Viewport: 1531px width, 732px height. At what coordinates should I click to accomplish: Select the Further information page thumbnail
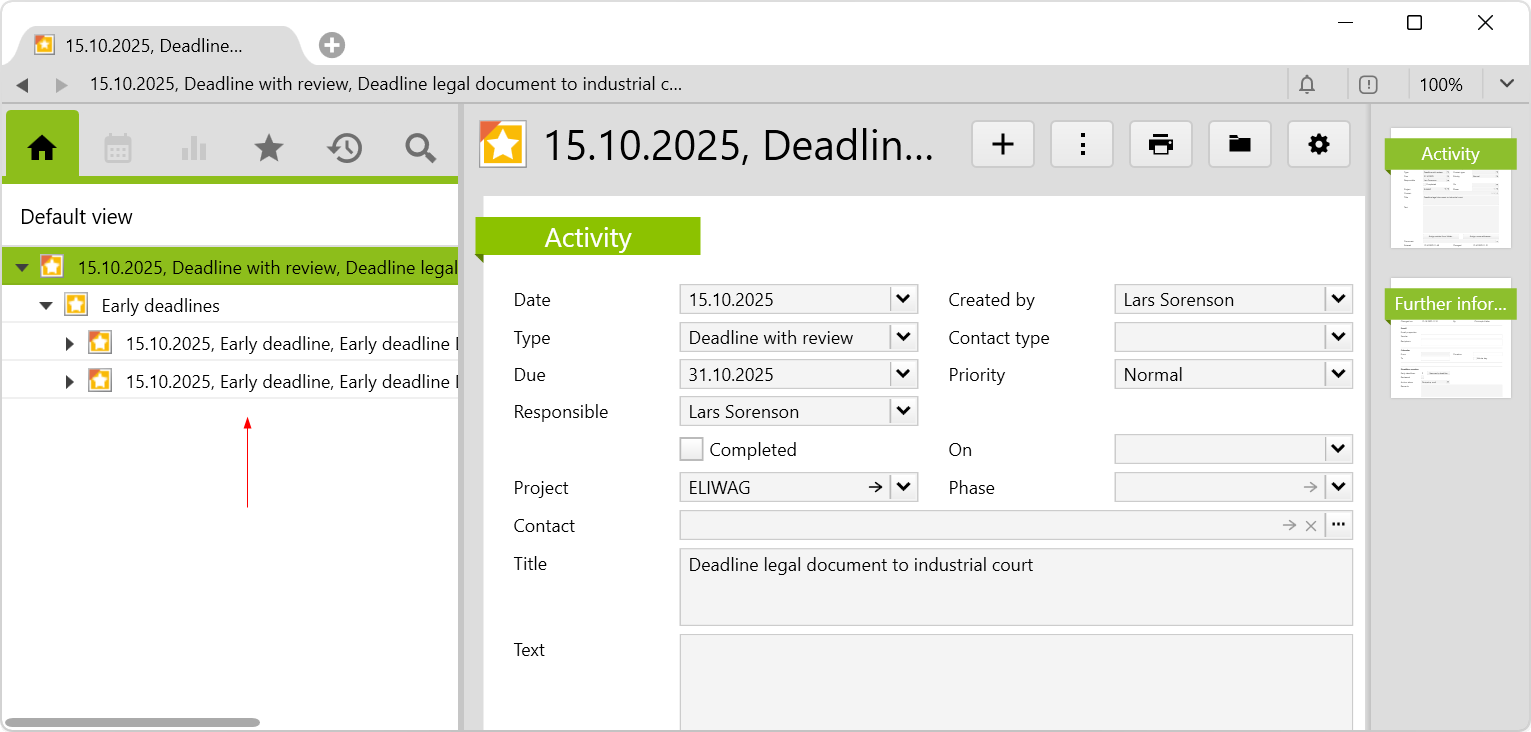1450,340
